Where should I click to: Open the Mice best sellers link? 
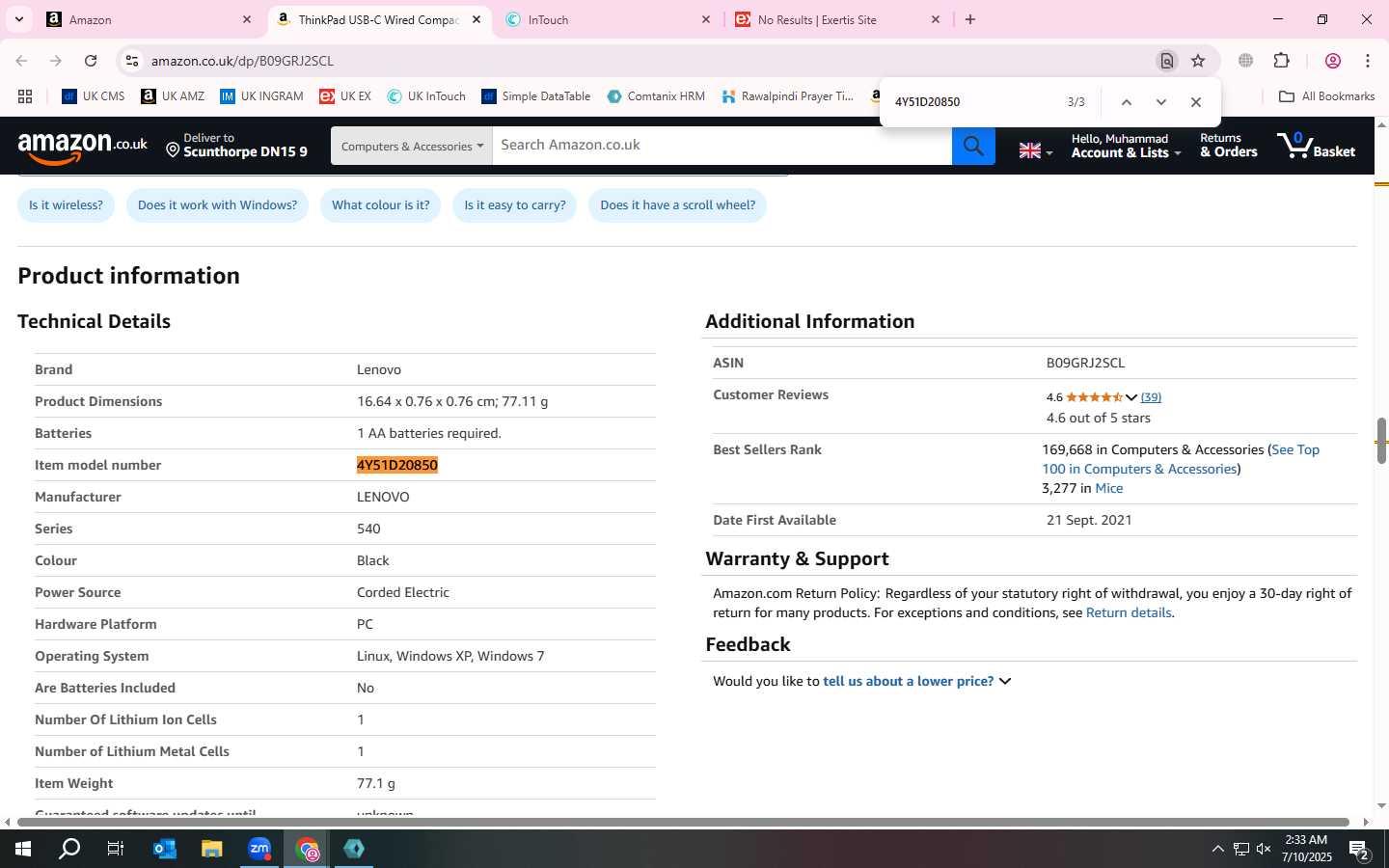click(1109, 489)
